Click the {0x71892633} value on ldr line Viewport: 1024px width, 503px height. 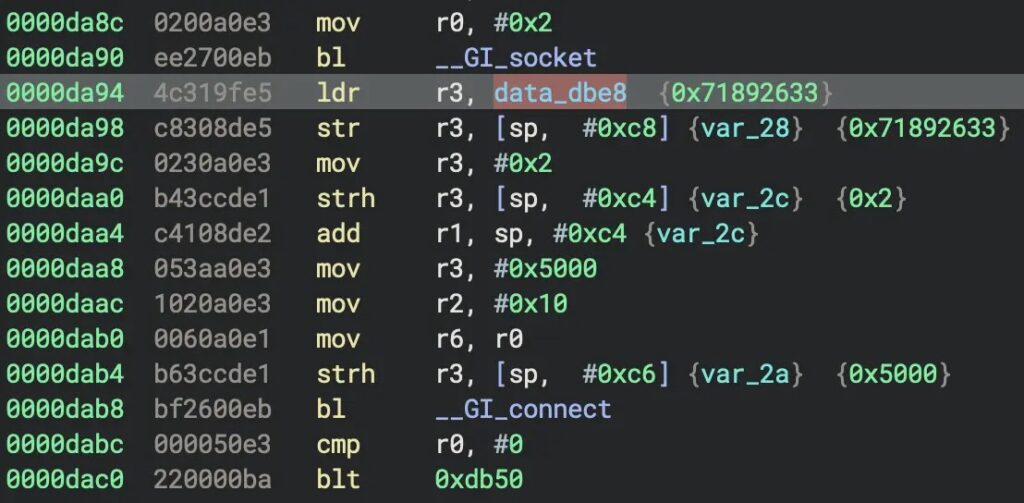746,93
